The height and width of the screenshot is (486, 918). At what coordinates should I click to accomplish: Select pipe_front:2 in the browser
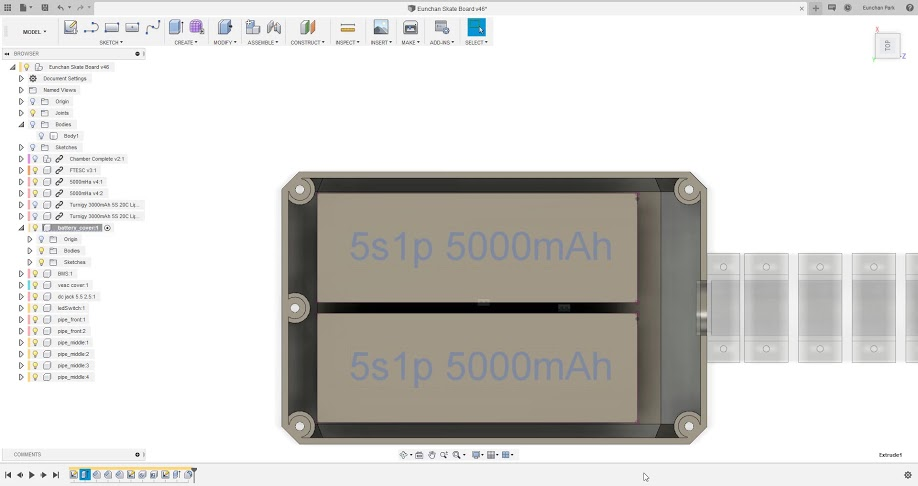click(x=71, y=331)
